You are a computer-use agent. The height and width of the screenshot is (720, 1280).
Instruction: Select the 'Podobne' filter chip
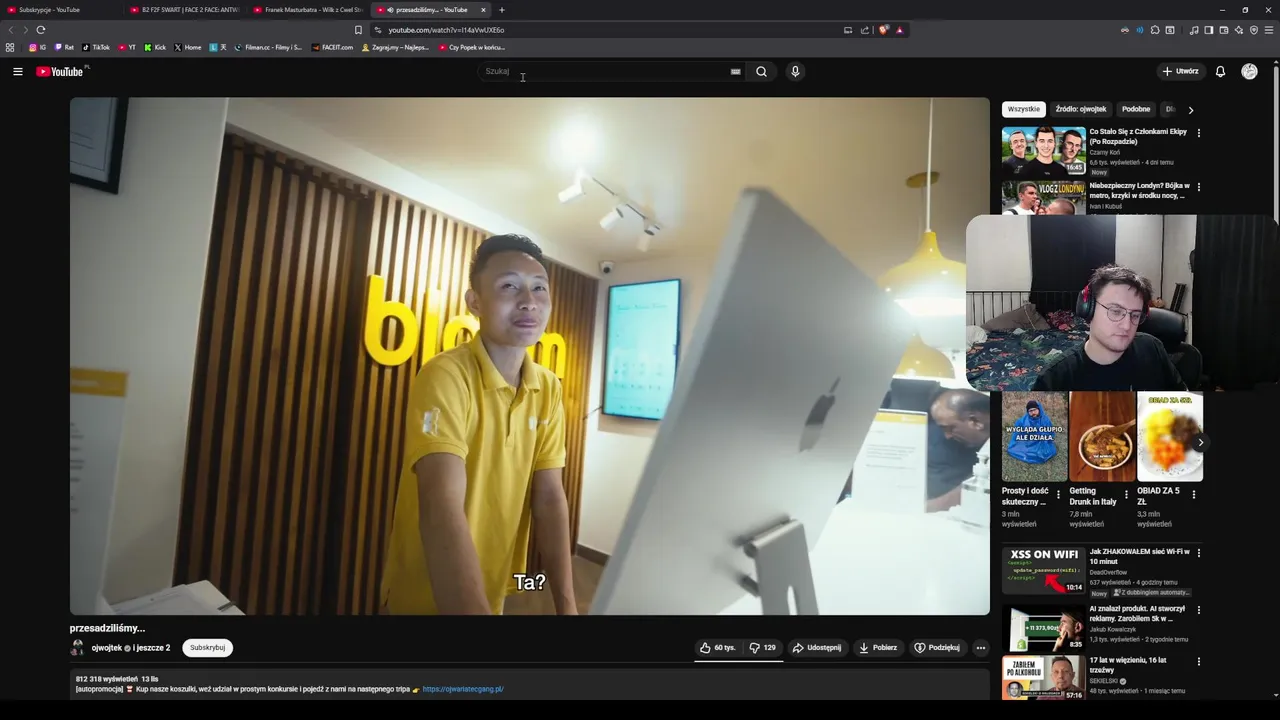tap(1136, 109)
